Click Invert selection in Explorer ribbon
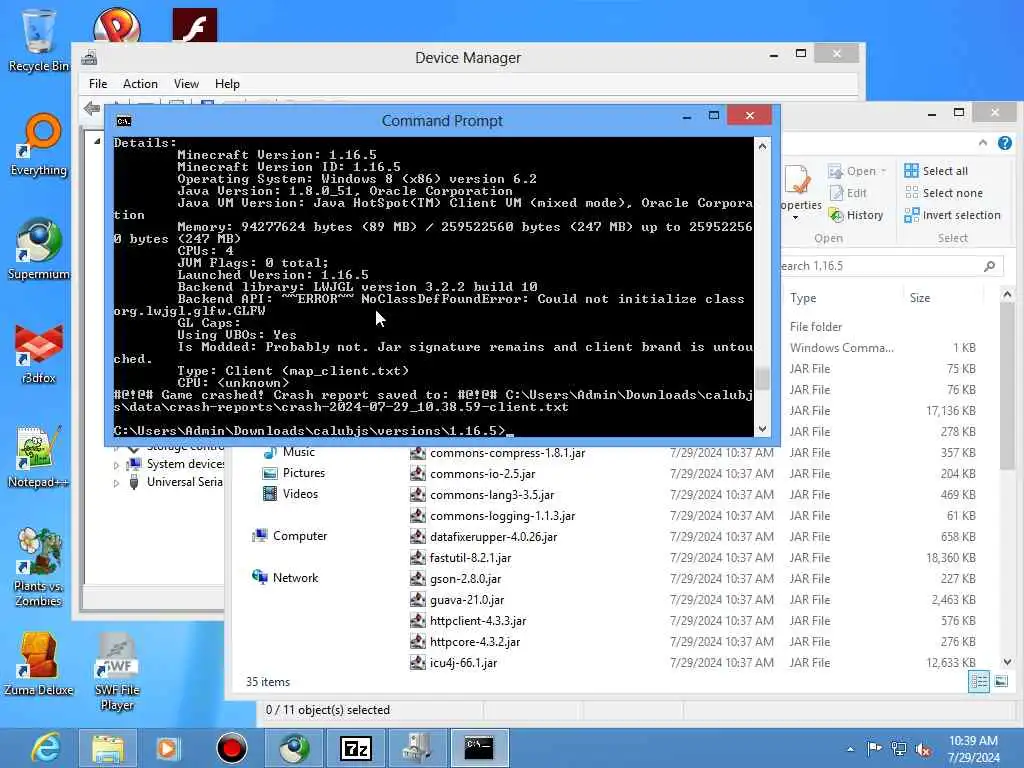 click(952, 216)
